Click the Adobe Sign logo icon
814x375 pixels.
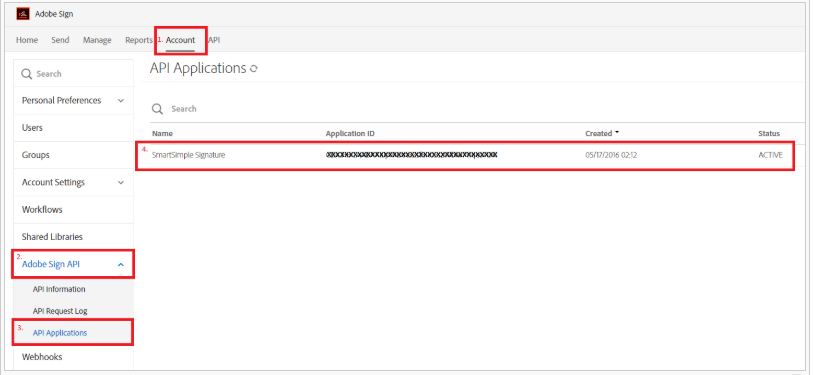point(23,14)
